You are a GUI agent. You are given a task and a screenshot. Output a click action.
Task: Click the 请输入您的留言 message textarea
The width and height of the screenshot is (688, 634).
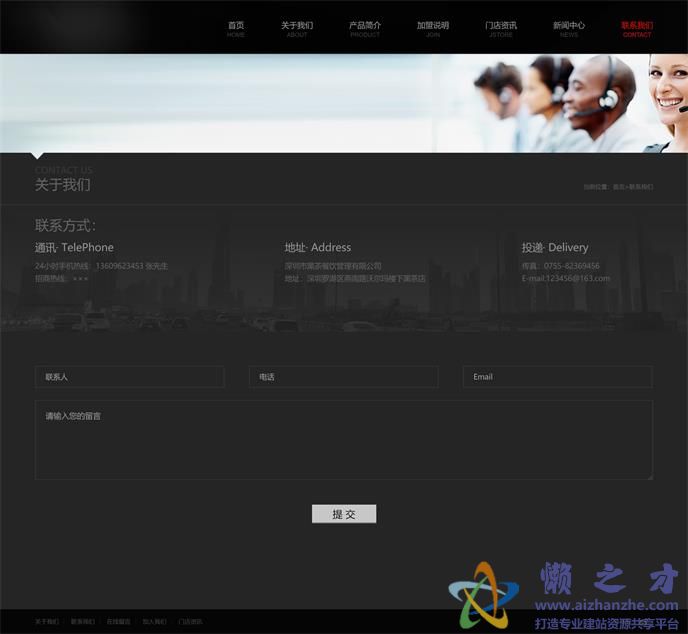[x=343, y=440]
